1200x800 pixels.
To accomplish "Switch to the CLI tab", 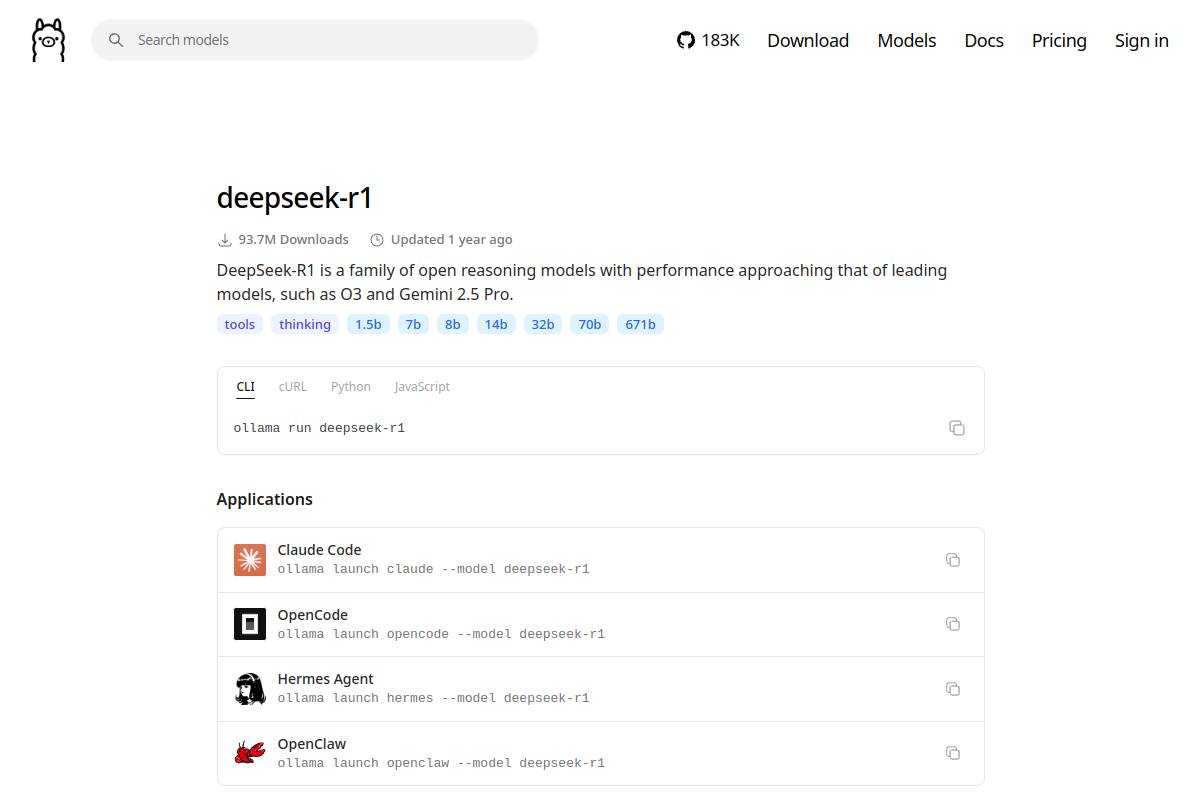I will click(x=246, y=387).
